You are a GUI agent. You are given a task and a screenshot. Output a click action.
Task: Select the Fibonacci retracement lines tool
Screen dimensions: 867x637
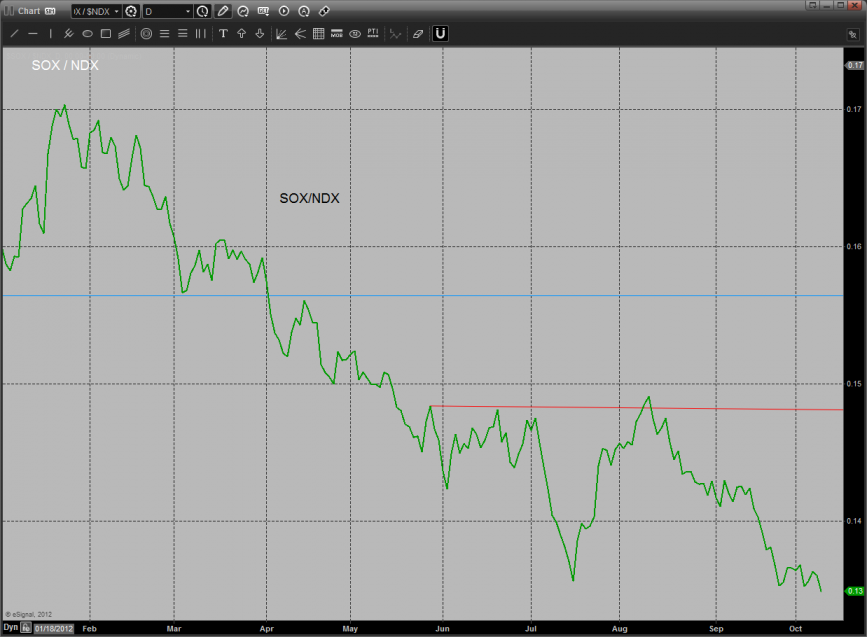(164, 34)
